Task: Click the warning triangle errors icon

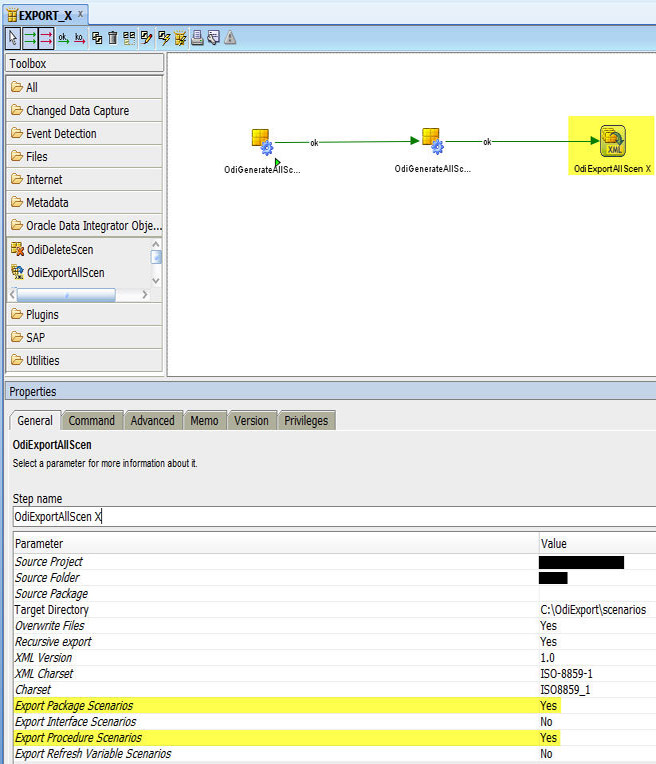Action: [230, 38]
